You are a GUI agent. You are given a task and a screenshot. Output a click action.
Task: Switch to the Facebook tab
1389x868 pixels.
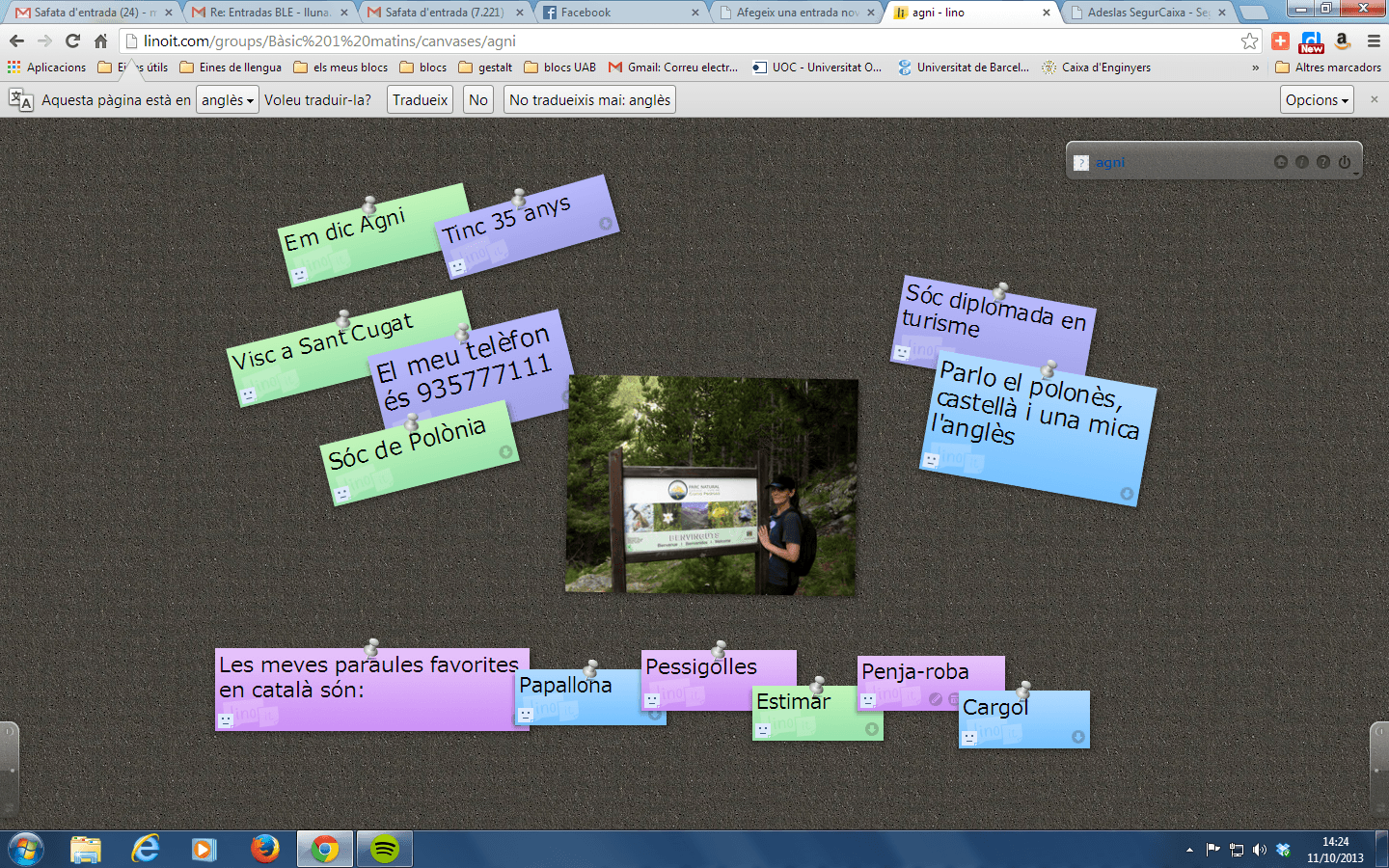(617, 13)
